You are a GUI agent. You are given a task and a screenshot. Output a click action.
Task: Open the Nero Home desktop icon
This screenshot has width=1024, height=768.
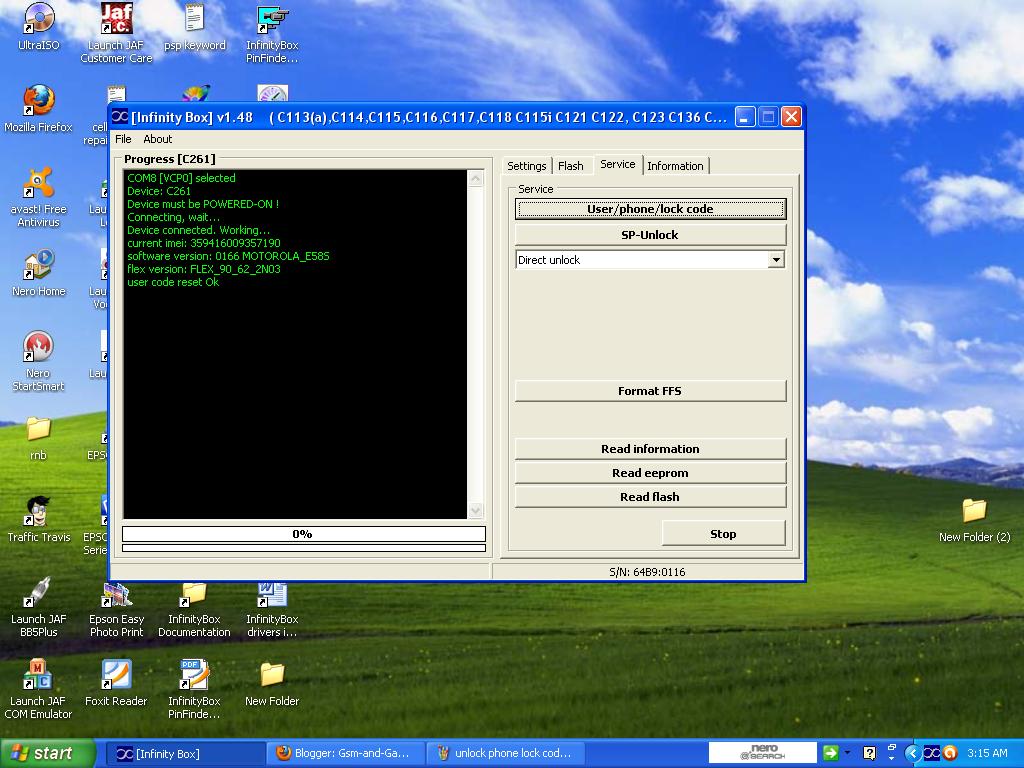(x=39, y=273)
